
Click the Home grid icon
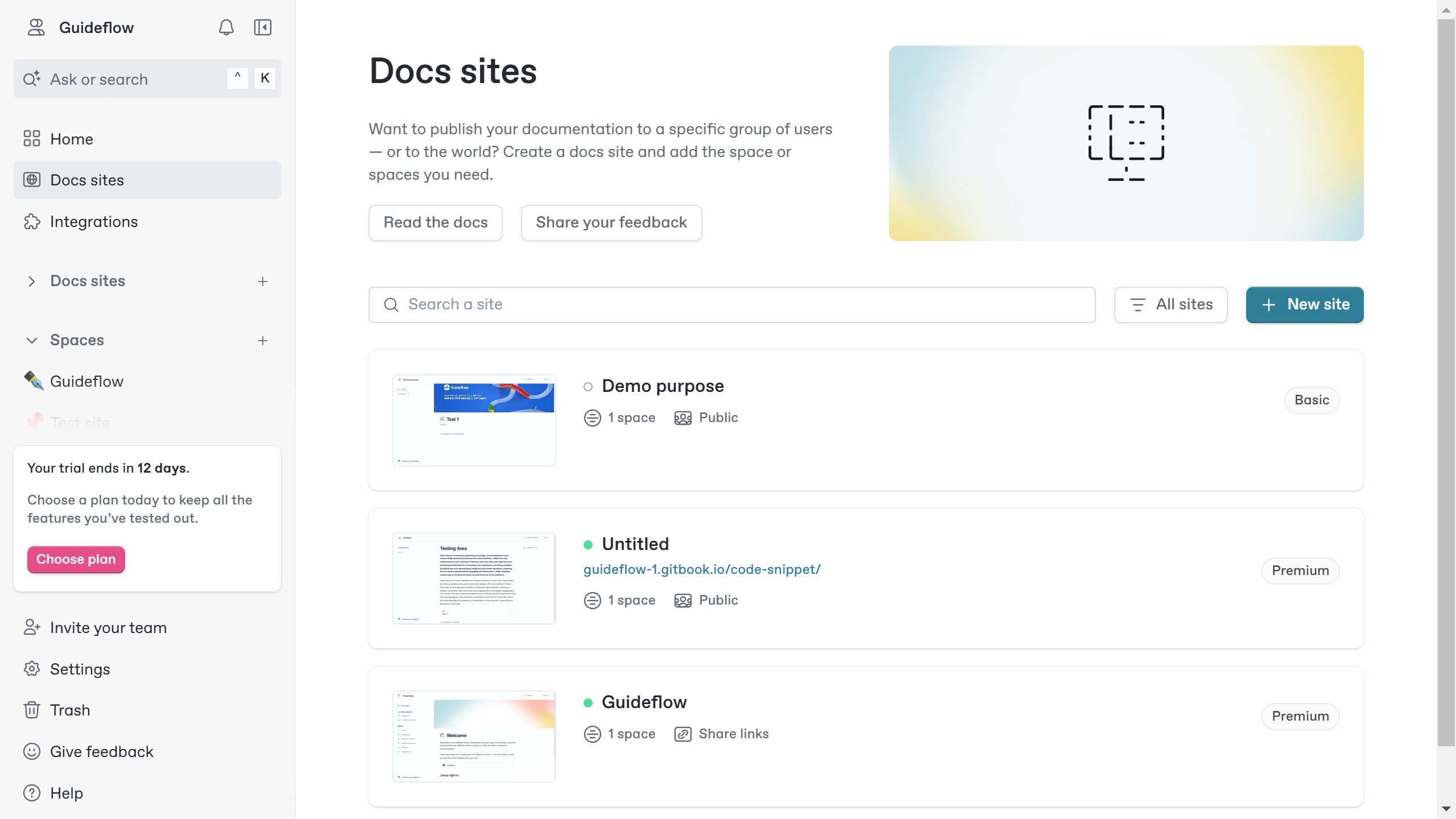point(32,139)
